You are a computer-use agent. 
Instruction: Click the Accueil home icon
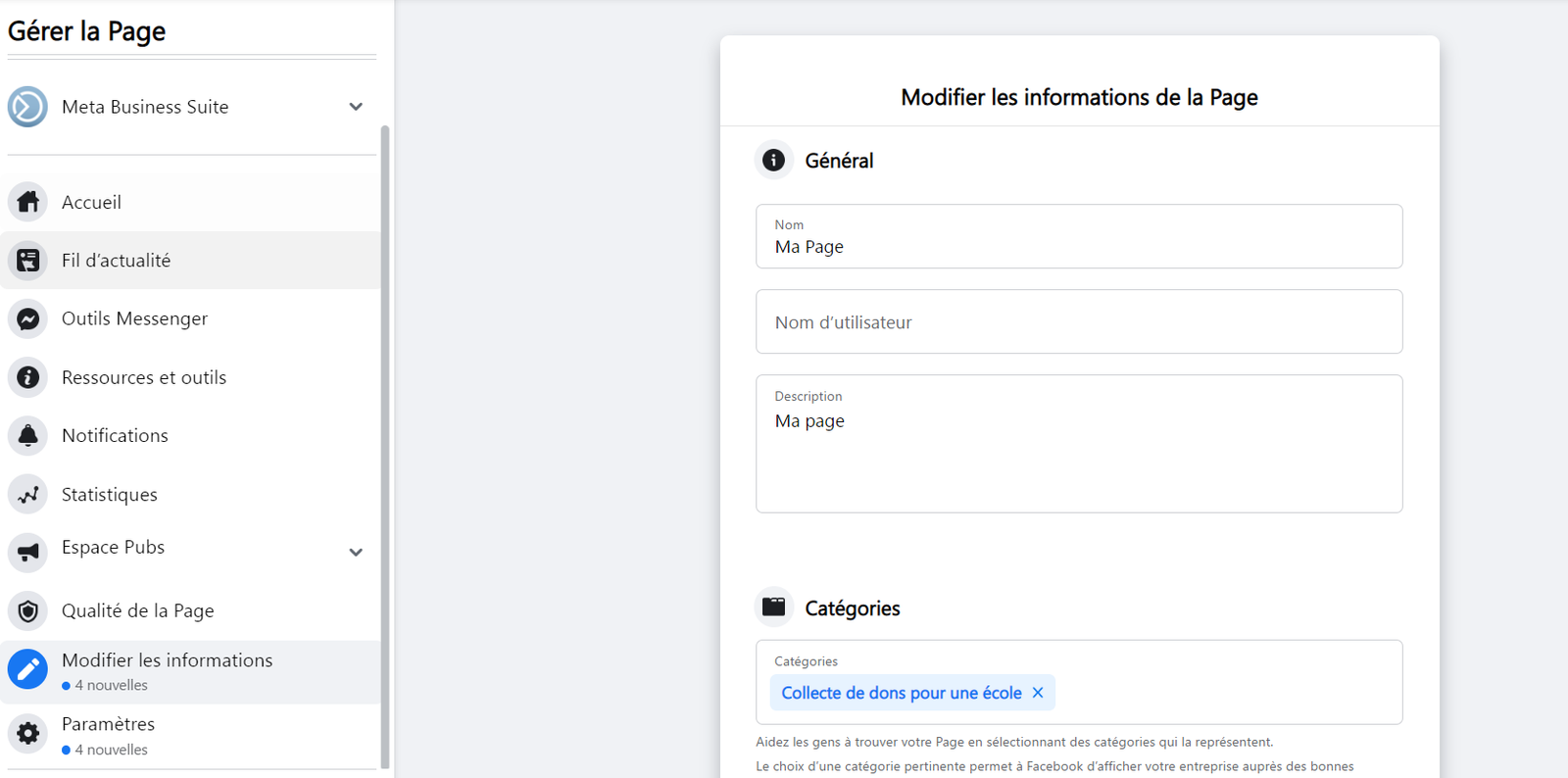pos(28,202)
